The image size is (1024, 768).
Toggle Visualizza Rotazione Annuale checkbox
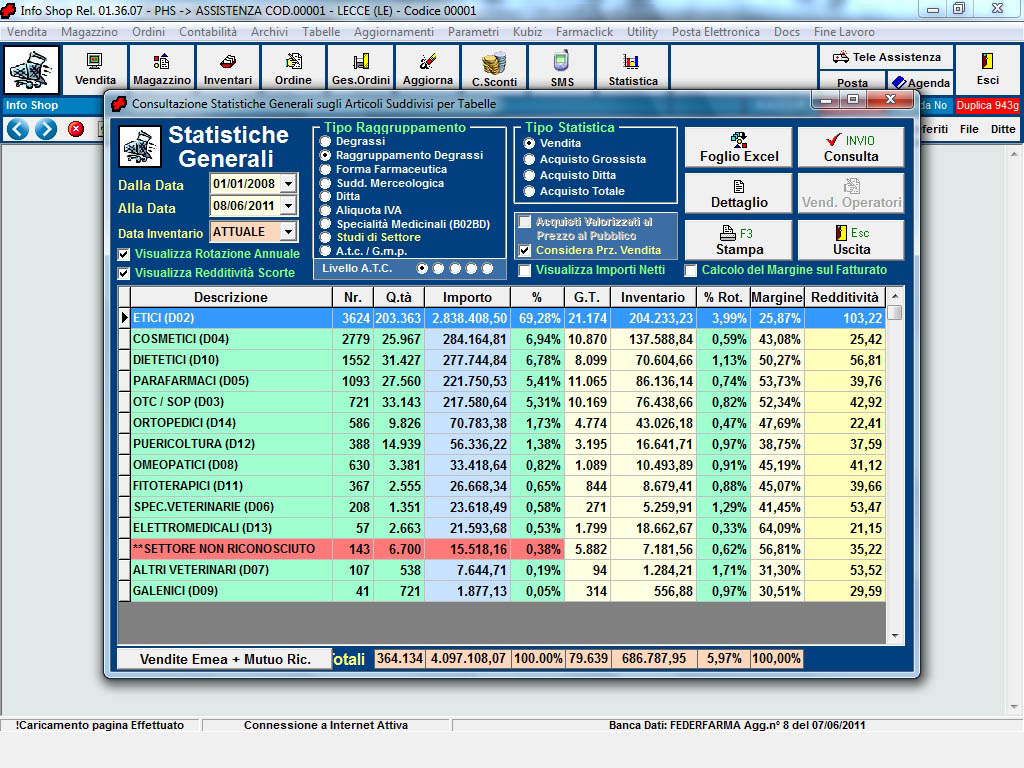[124, 254]
